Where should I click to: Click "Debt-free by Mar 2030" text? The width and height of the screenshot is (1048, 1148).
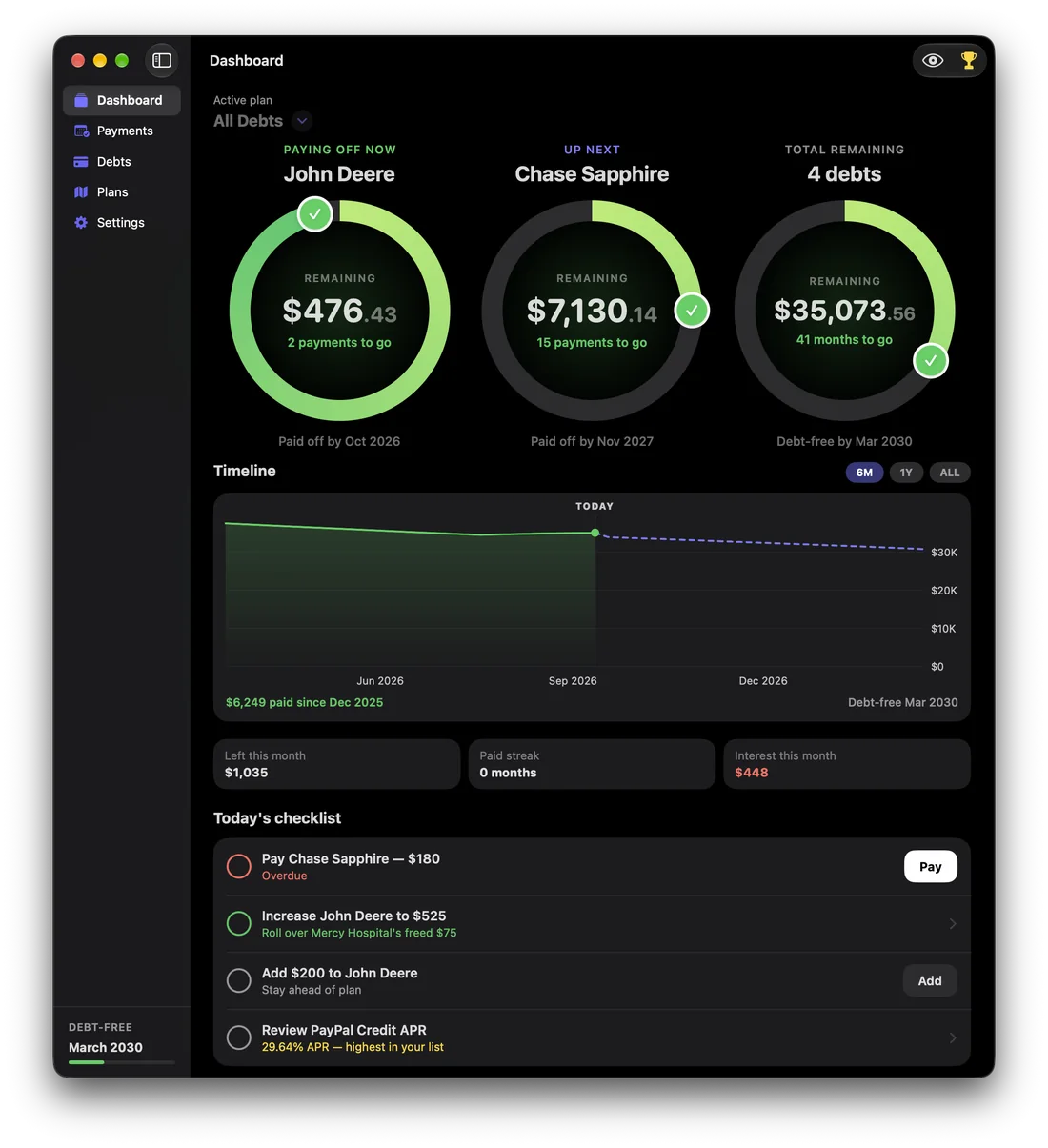point(844,441)
